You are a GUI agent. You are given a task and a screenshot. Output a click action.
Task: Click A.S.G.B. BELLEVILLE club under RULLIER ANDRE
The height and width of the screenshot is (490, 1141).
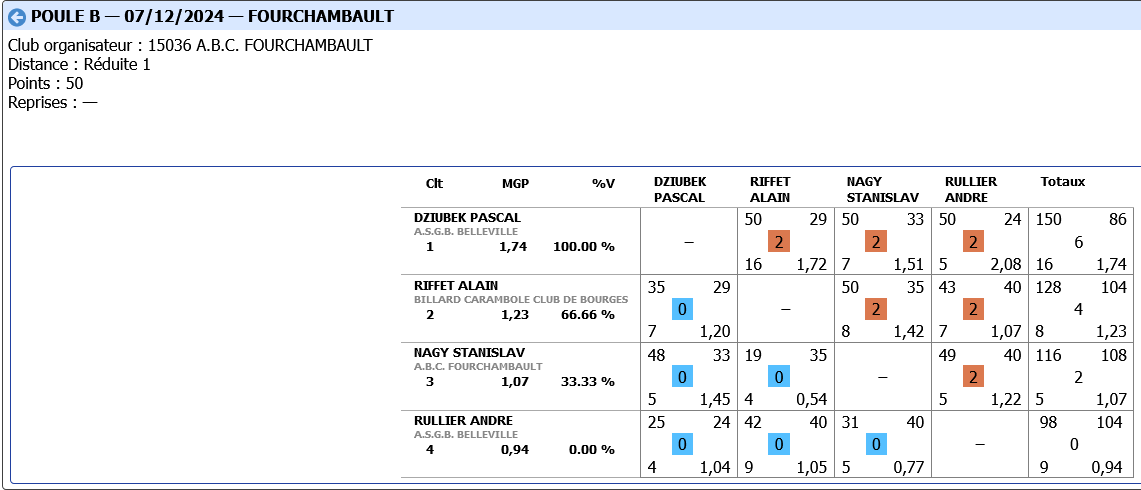(466, 434)
